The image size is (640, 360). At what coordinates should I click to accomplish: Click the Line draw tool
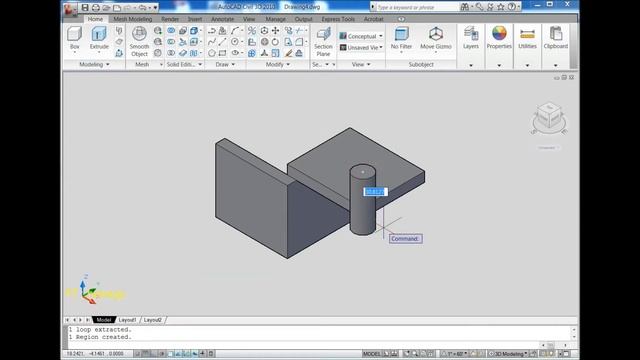[222, 42]
